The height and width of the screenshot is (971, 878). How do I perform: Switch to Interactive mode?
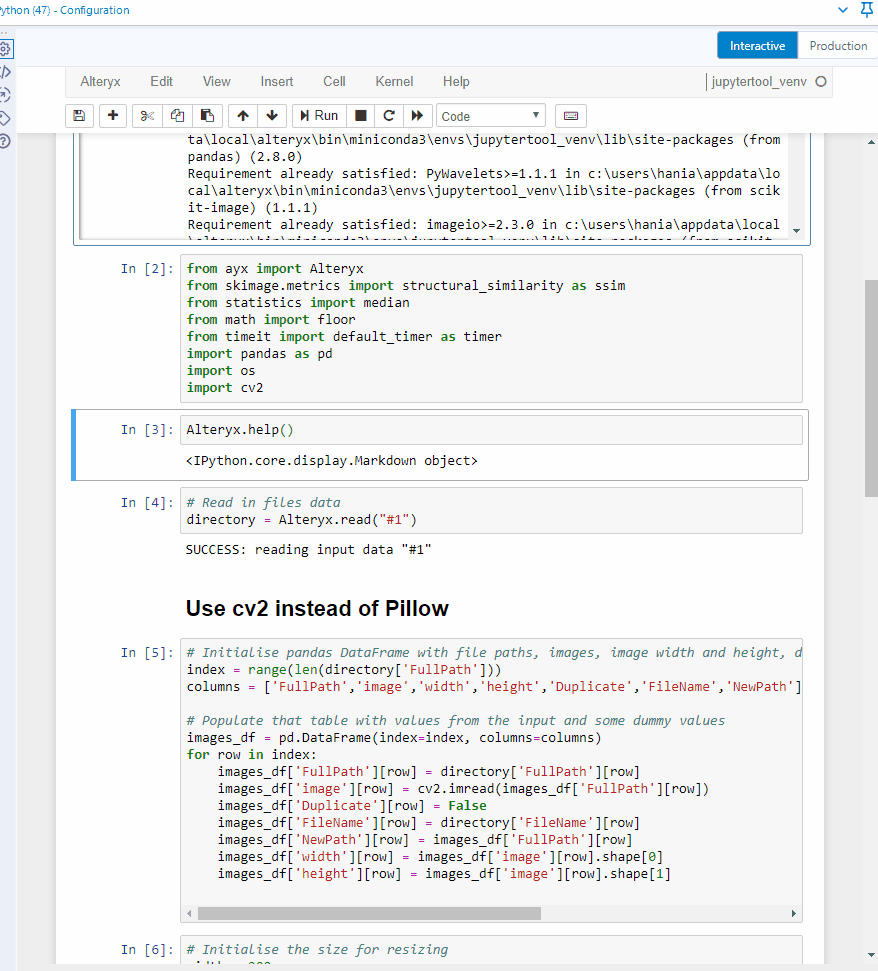(x=757, y=46)
